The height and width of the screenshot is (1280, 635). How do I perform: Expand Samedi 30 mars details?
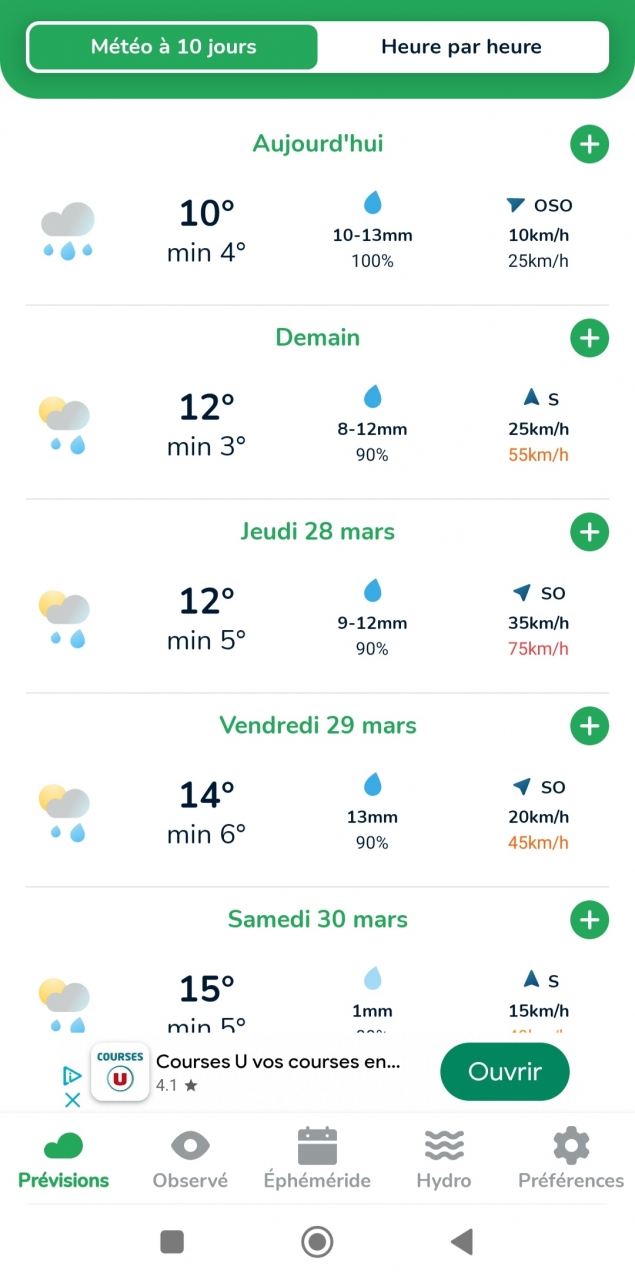pos(589,920)
